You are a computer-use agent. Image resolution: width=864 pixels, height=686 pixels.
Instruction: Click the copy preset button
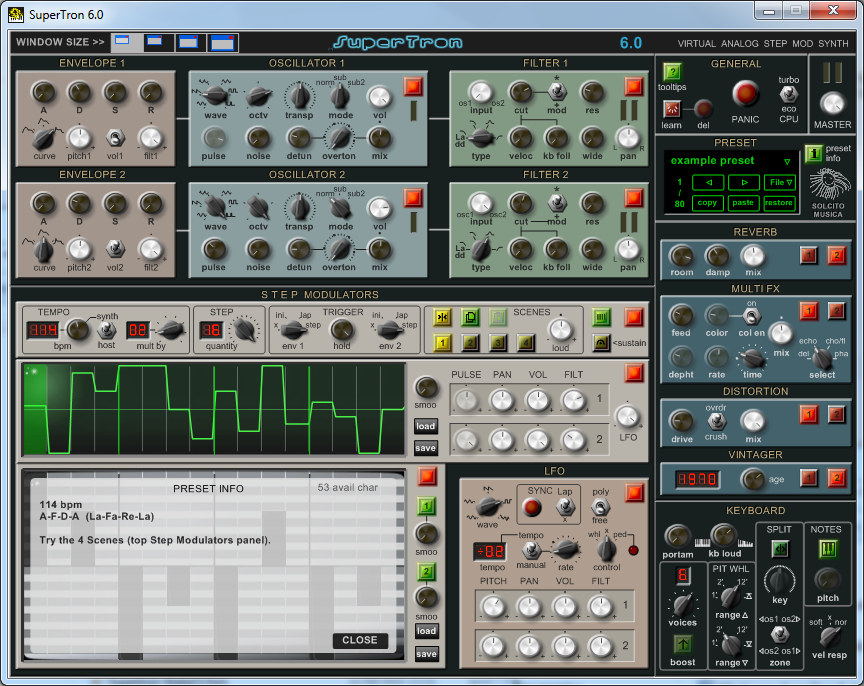coord(708,203)
